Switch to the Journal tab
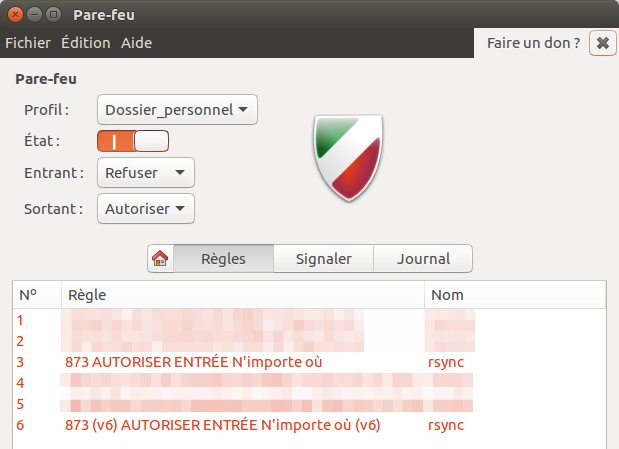The width and height of the screenshot is (619, 449). [423, 259]
